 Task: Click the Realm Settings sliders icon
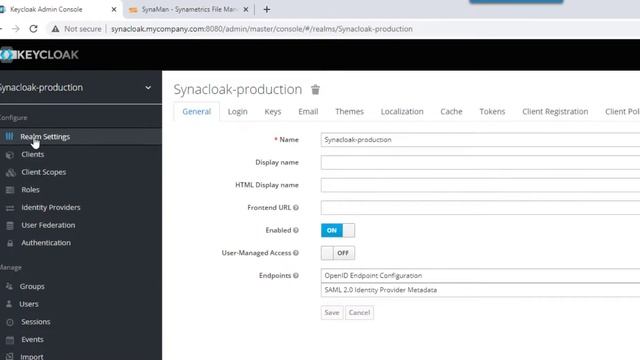click(9, 136)
